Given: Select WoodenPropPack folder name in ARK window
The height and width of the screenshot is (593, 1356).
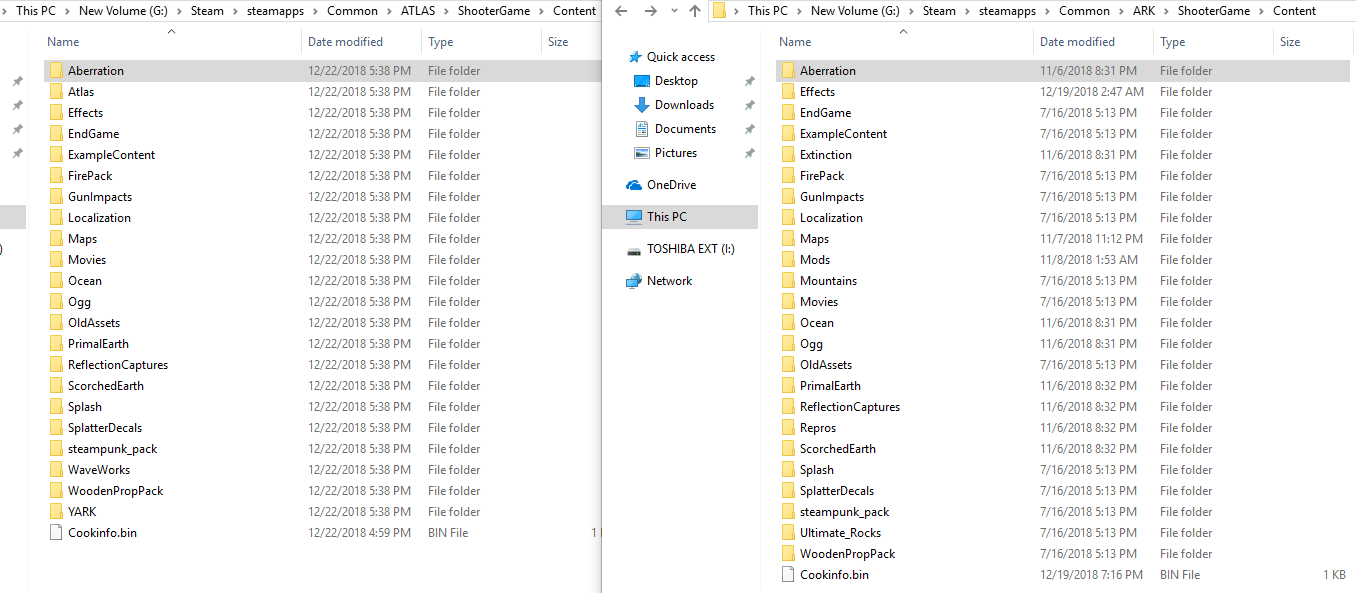Looking at the screenshot, I should point(848,554).
